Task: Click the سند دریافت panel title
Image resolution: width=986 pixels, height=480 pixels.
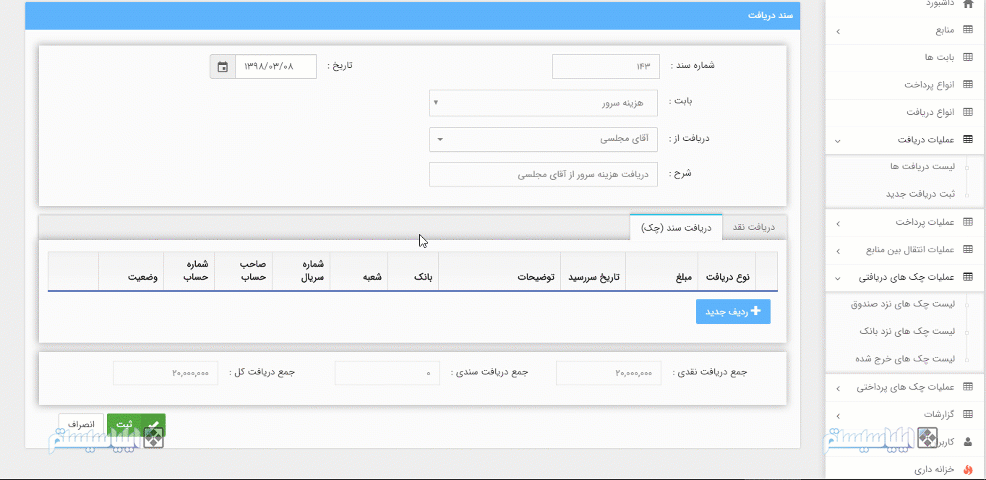Action: 770,16
